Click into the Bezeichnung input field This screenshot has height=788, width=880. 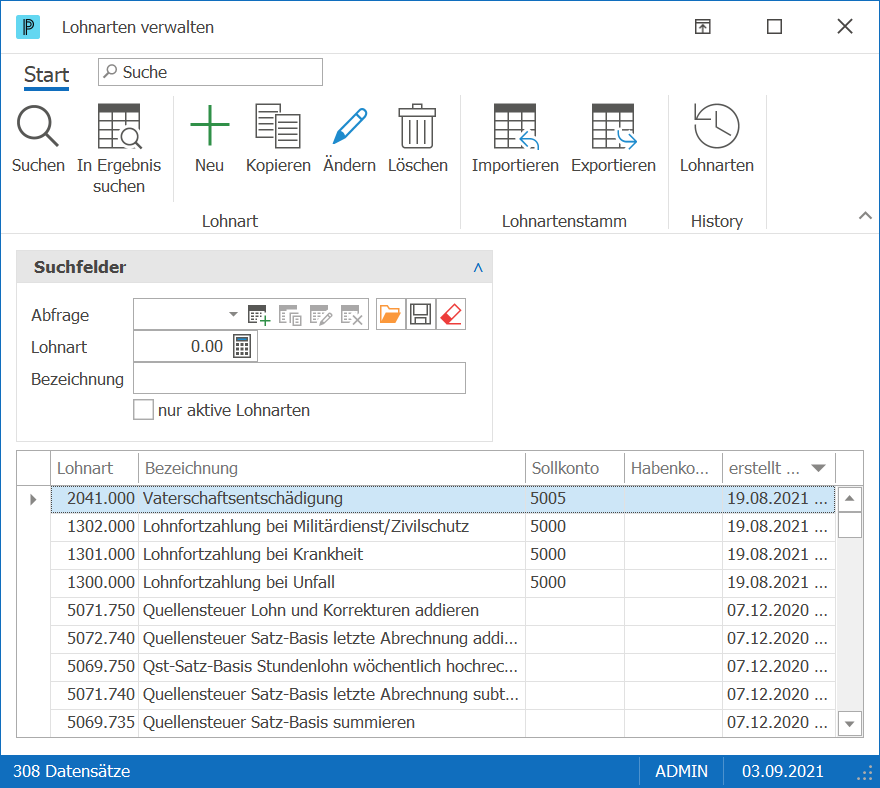pyautogui.click(x=299, y=378)
